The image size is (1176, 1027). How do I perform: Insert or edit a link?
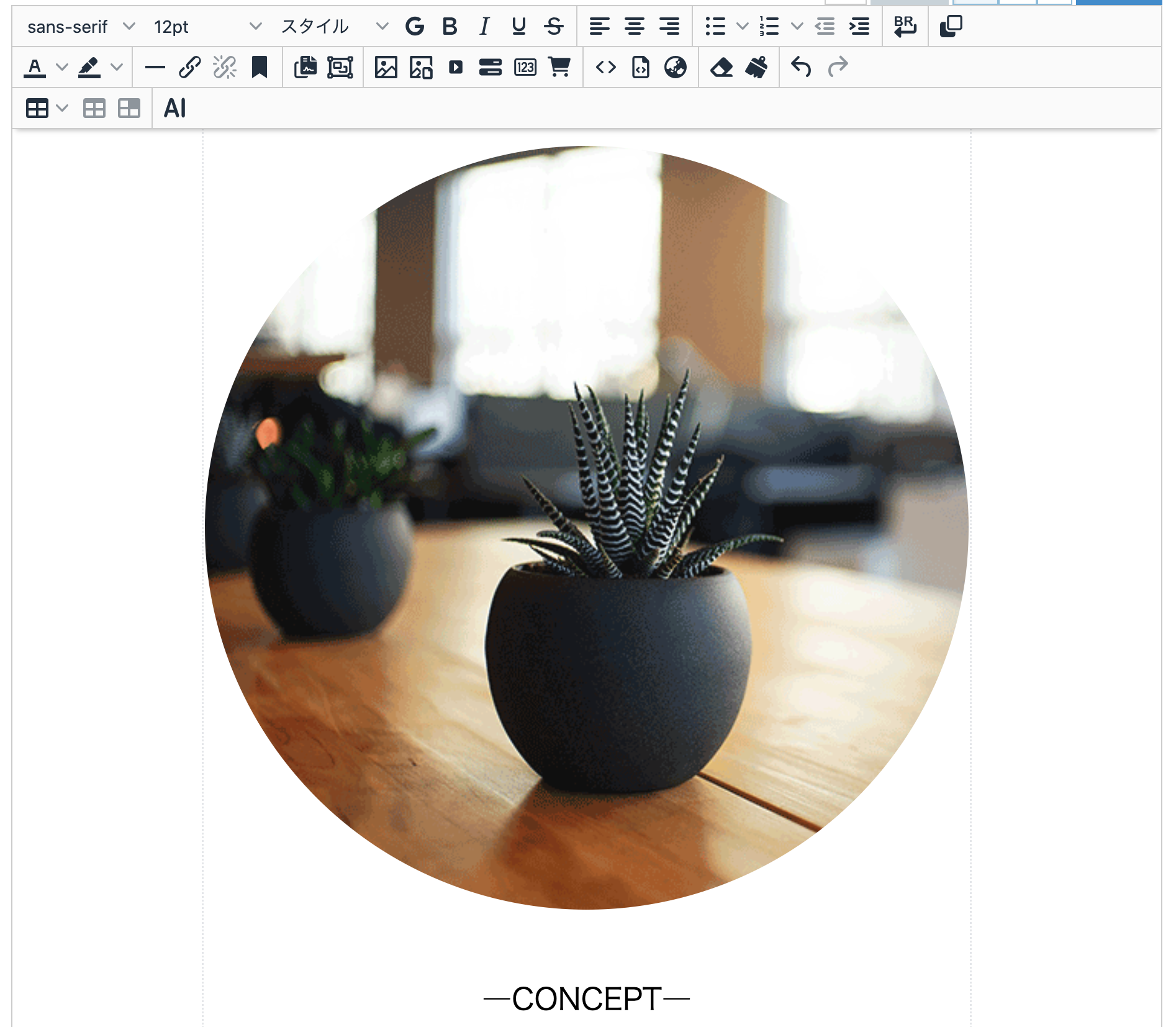pos(189,68)
